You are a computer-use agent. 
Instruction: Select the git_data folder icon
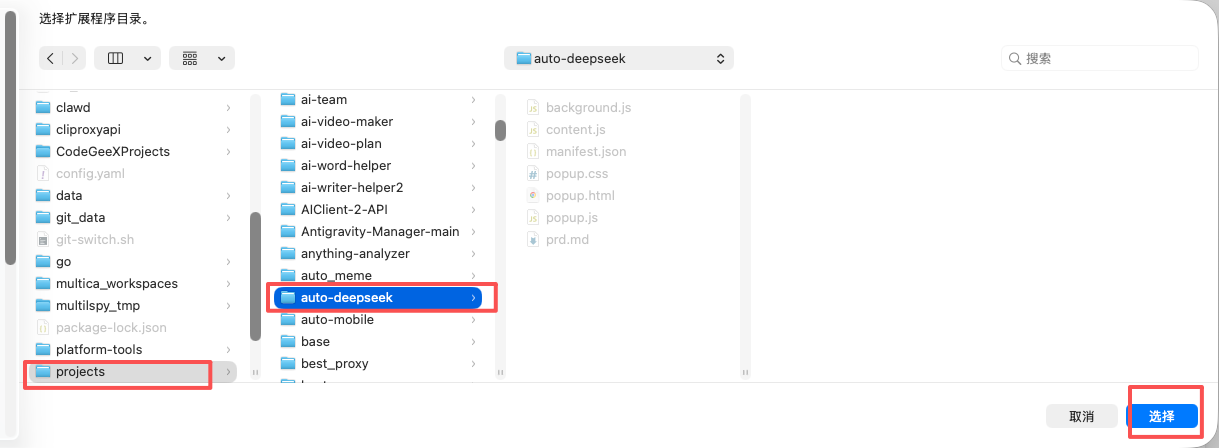[x=43, y=218]
